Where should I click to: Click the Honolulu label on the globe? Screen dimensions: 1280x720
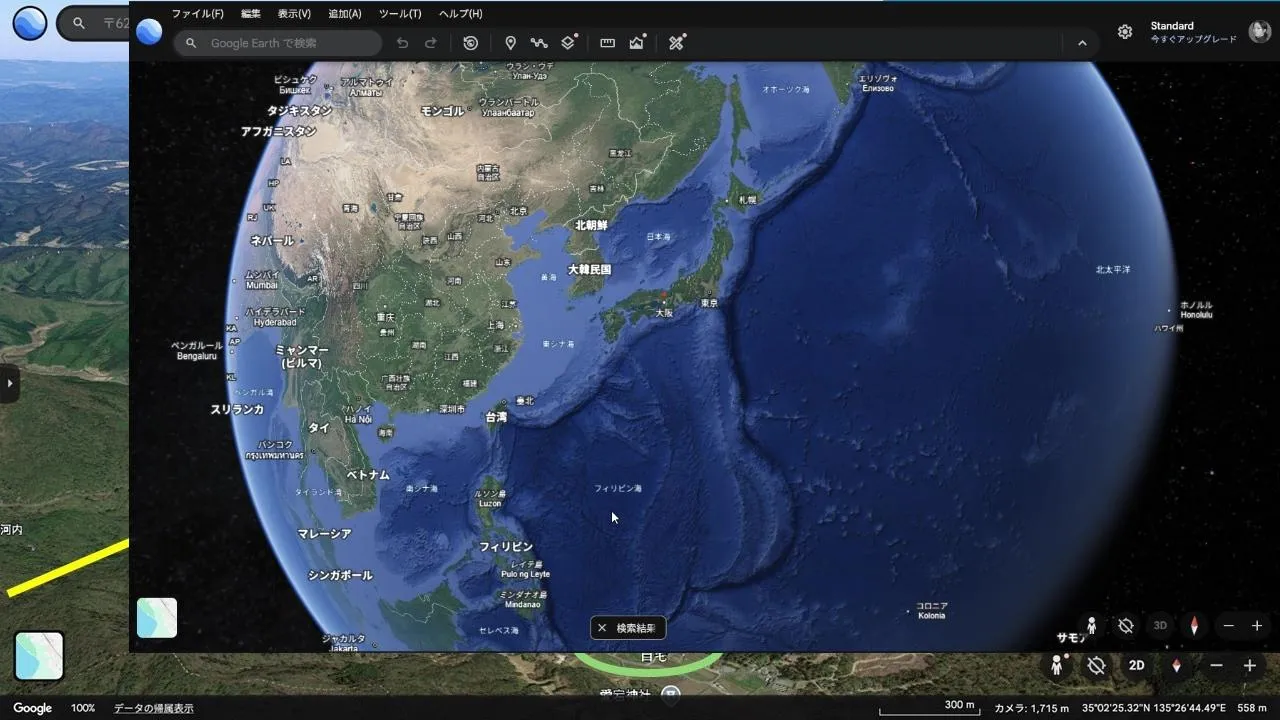pos(1196,315)
